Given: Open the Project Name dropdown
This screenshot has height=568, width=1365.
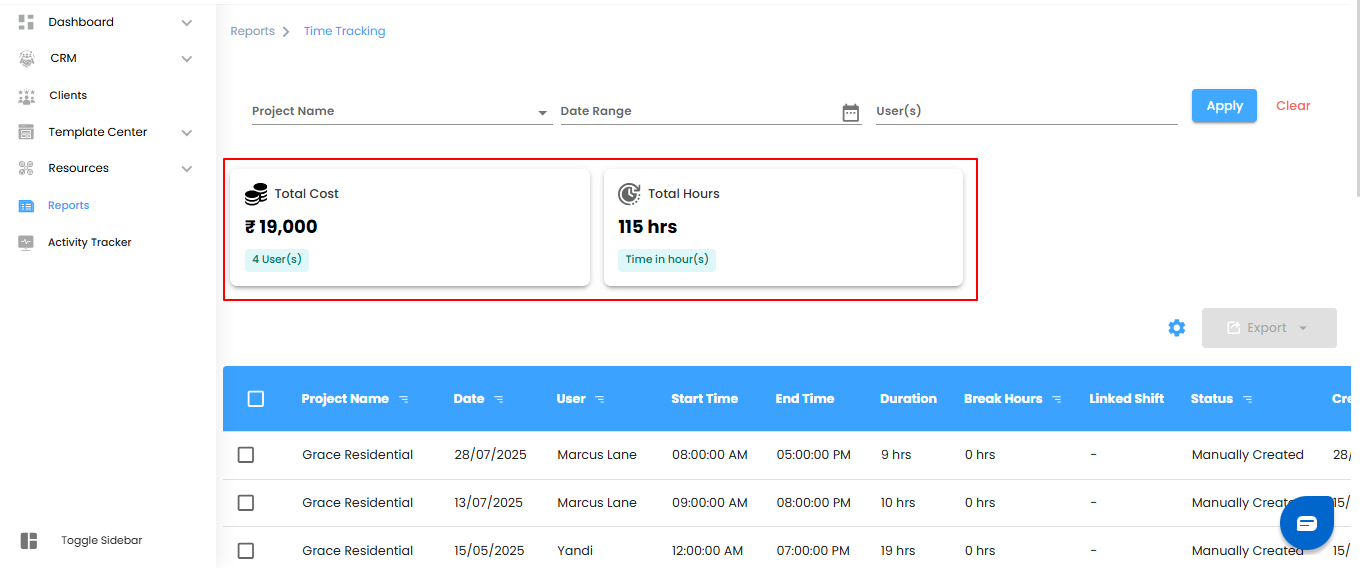Looking at the screenshot, I should pos(401,112).
